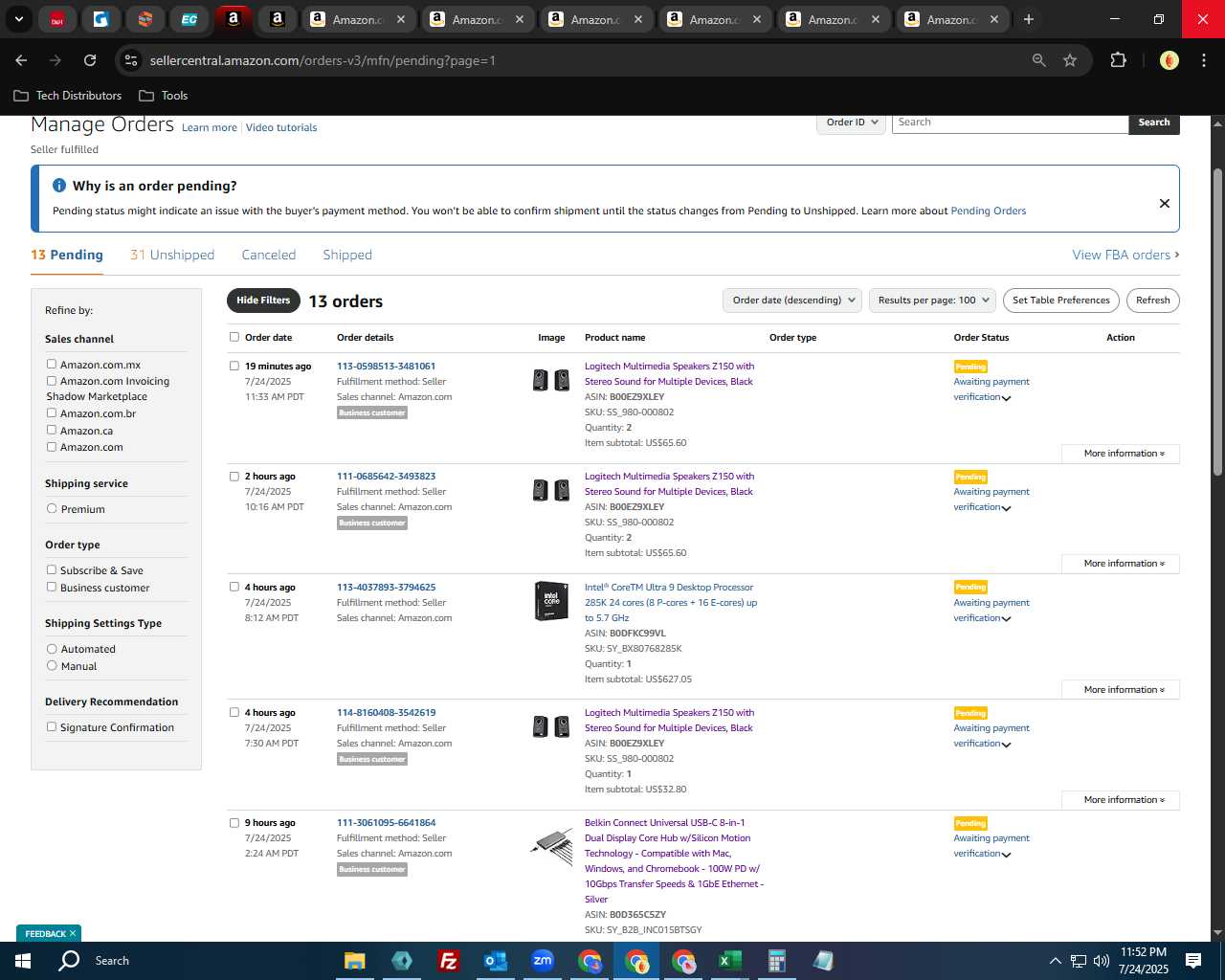
Task: Click the Search button beside the search field
Action: 1154,122
